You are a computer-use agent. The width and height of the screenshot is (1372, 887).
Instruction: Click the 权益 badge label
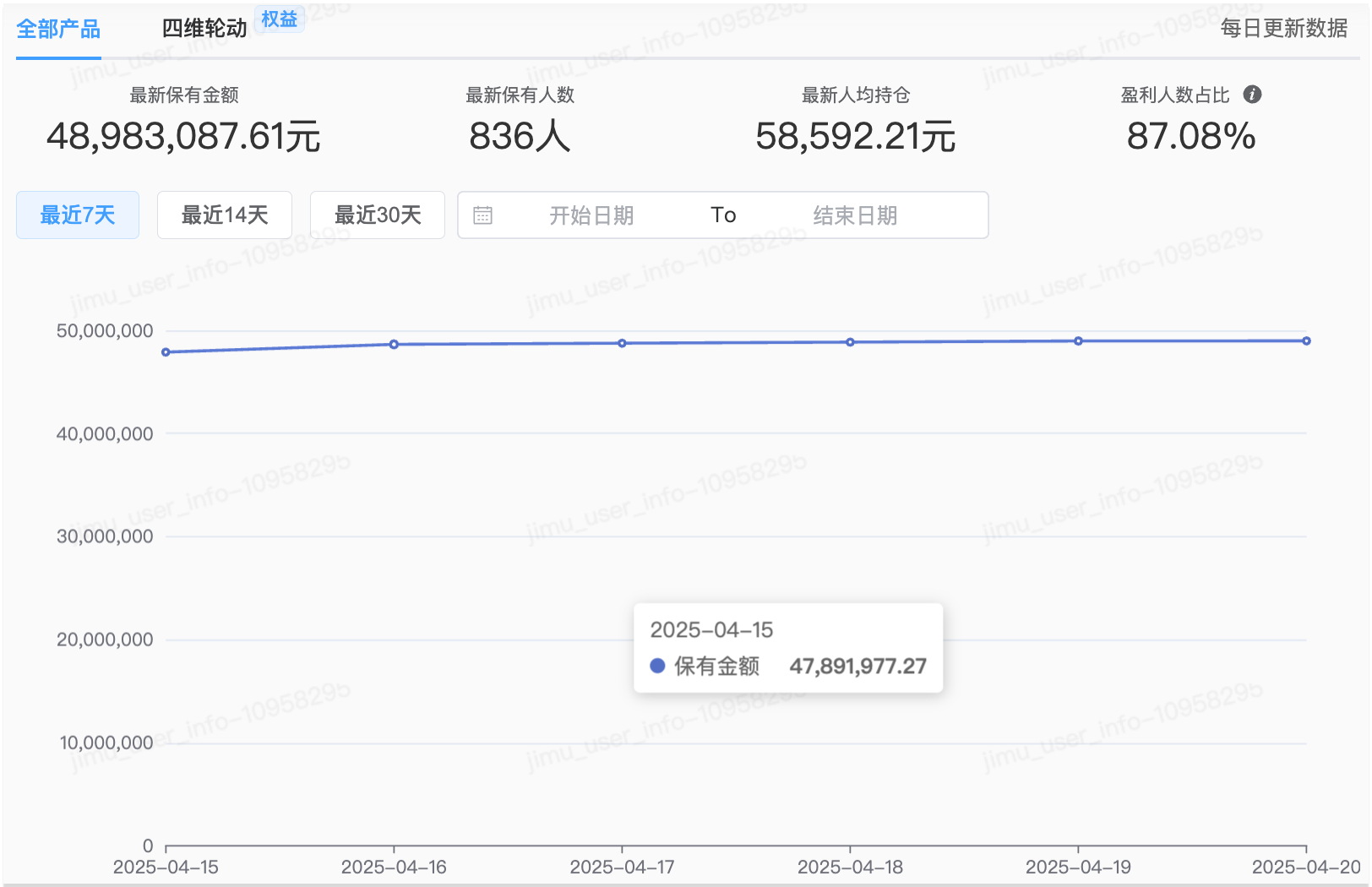pos(280,19)
